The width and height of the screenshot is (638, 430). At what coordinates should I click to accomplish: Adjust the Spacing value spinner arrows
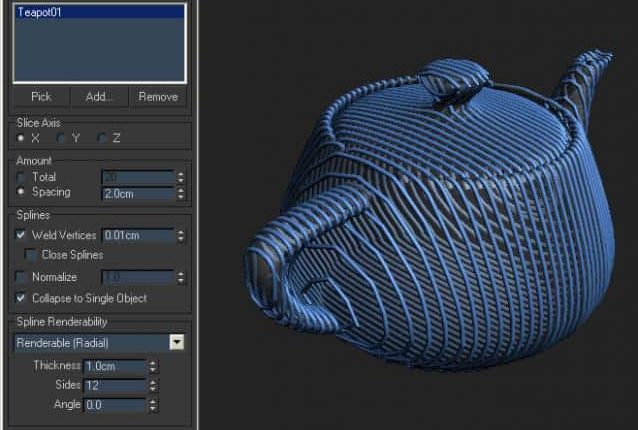pos(181,193)
